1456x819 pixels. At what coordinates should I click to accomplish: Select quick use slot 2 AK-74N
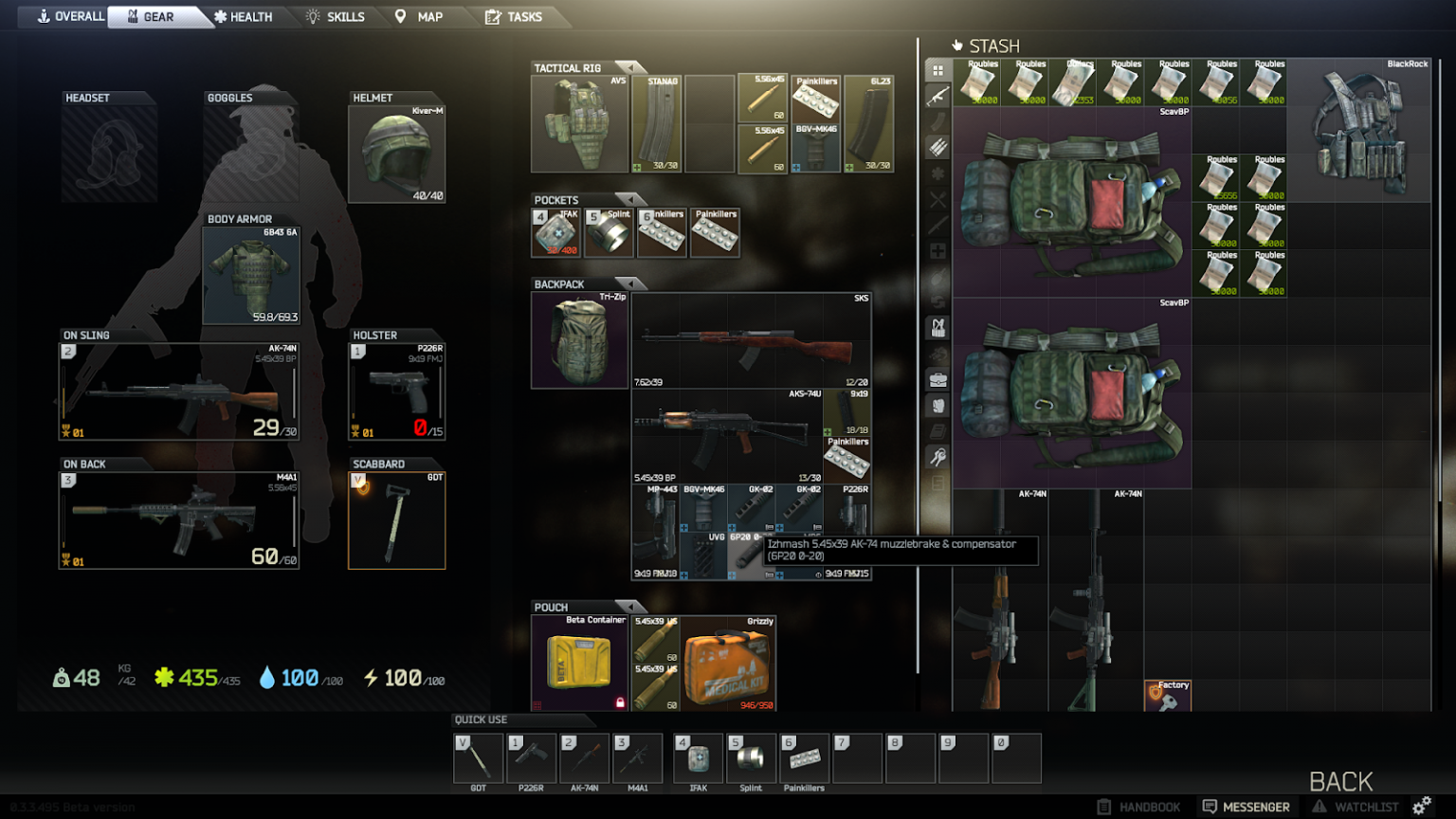[x=584, y=757]
